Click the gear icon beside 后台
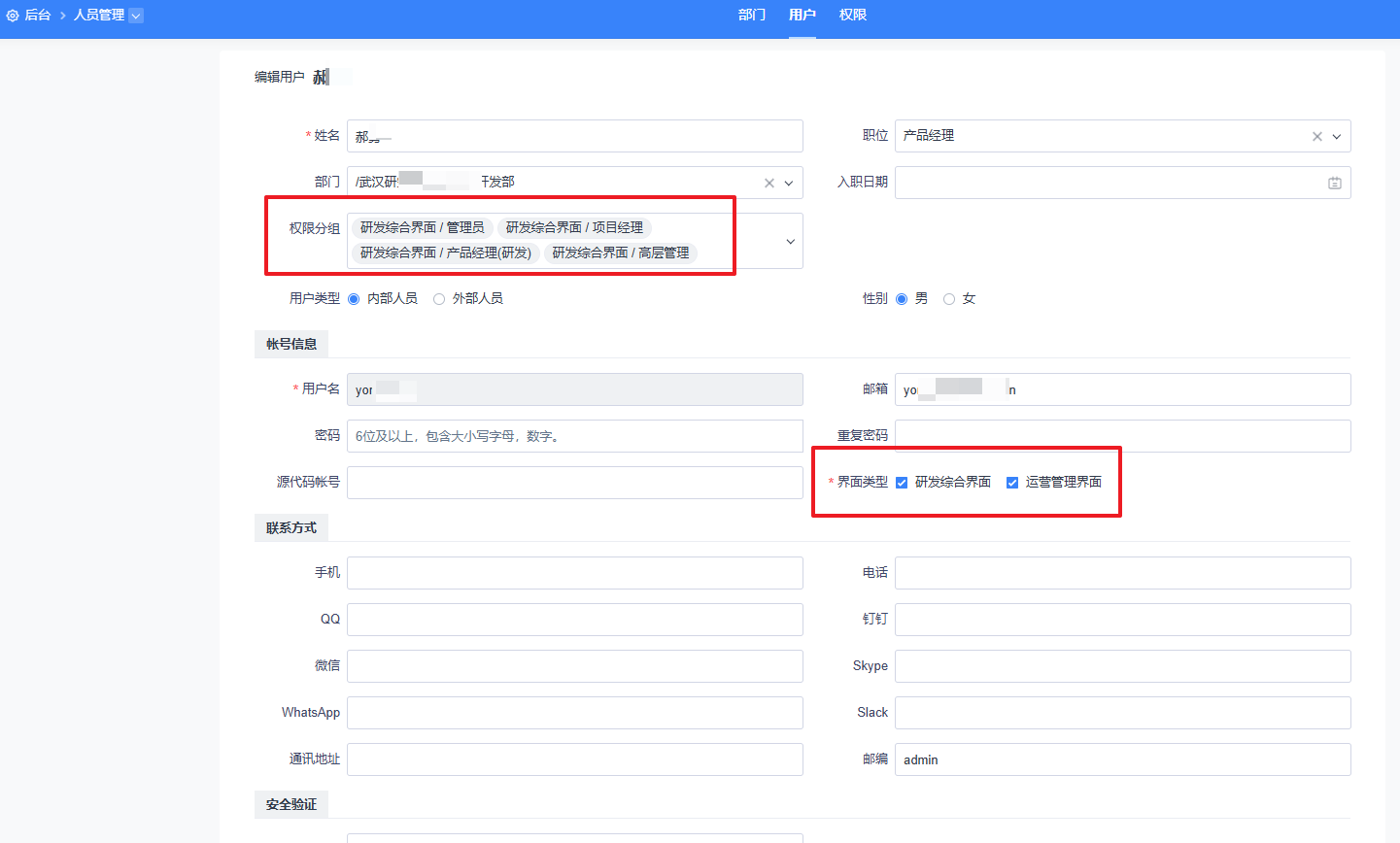The width and height of the screenshot is (1400, 843). tap(13, 16)
